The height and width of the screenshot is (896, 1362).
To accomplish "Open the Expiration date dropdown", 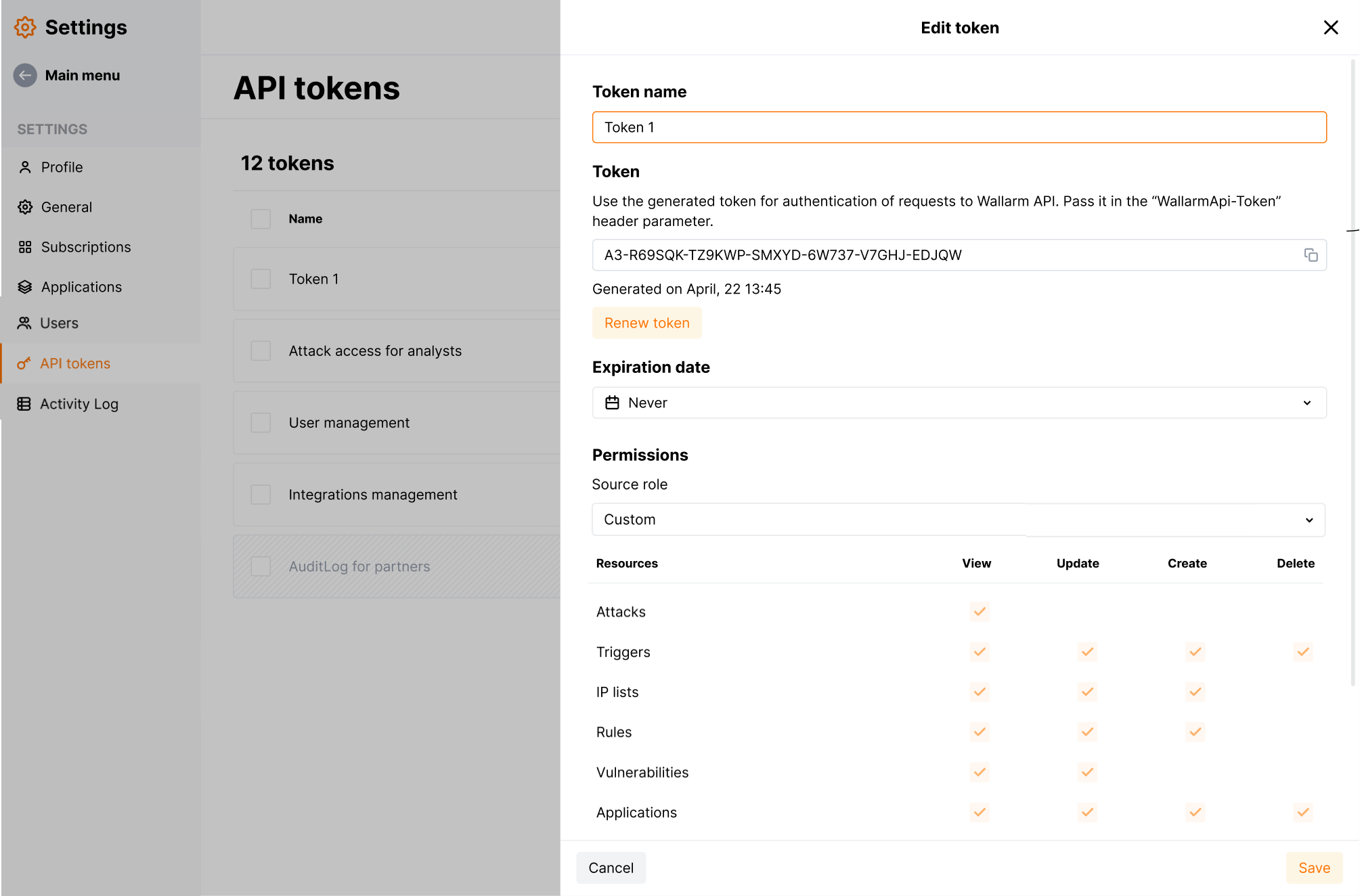I will pos(959,403).
